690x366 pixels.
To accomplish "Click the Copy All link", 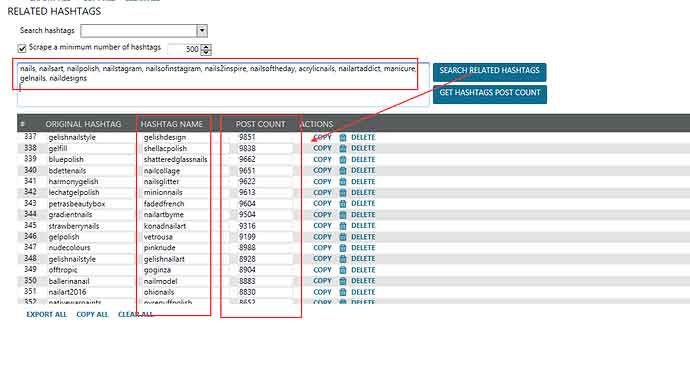I will 92,315.
